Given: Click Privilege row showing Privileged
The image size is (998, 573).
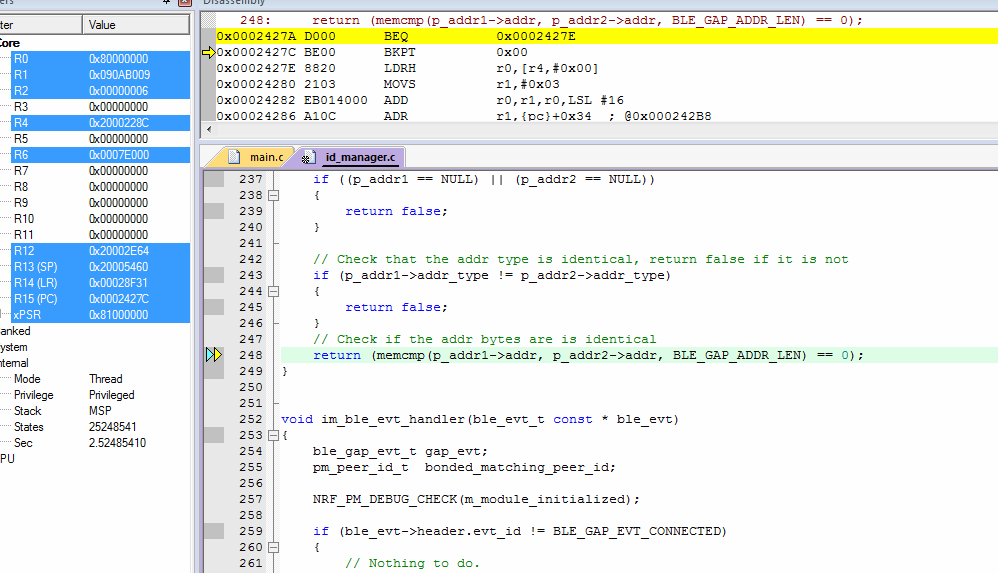Looking at the screenshot, I should point(101,395).
